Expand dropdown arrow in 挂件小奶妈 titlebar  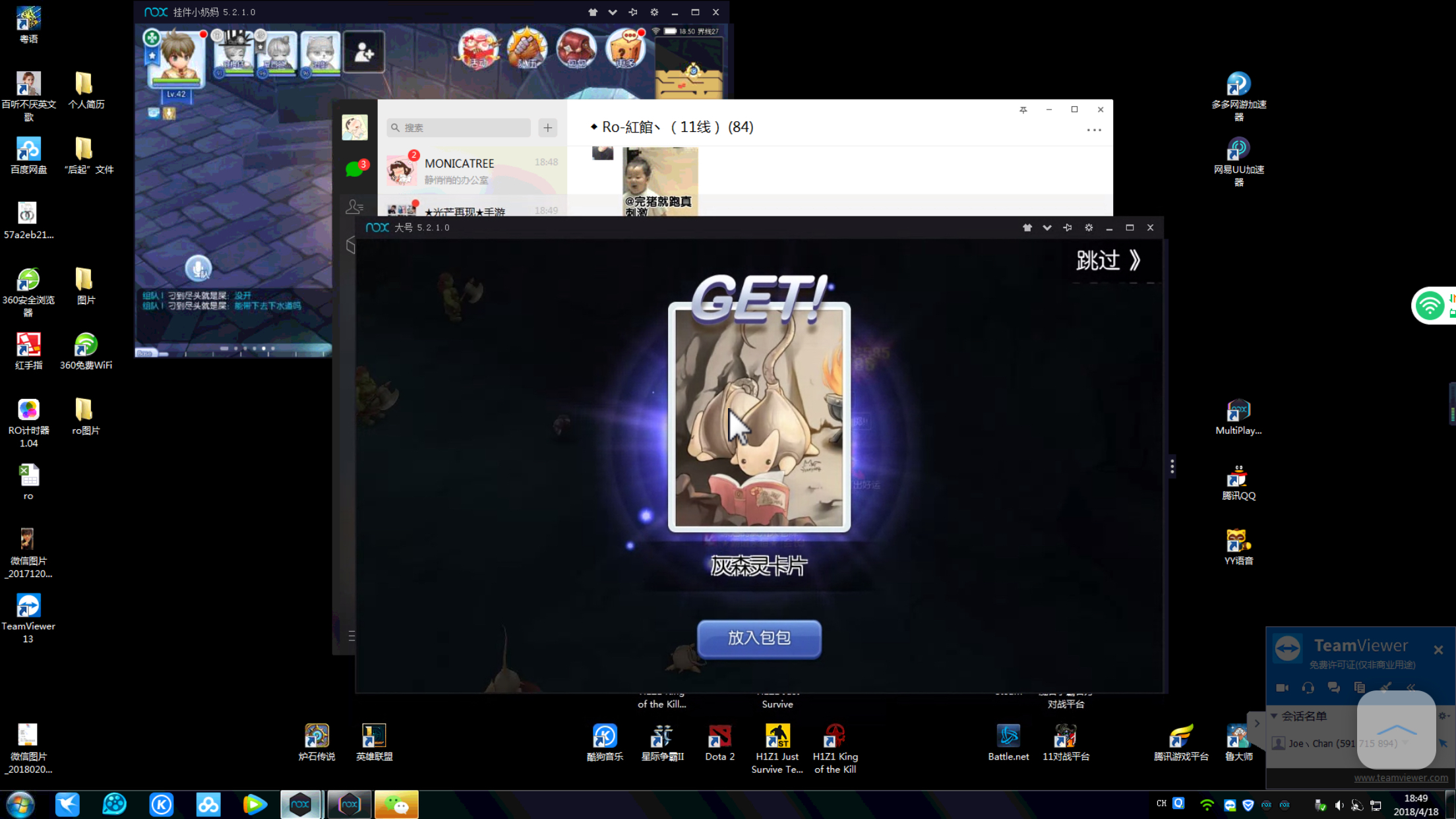click(613, 13)
